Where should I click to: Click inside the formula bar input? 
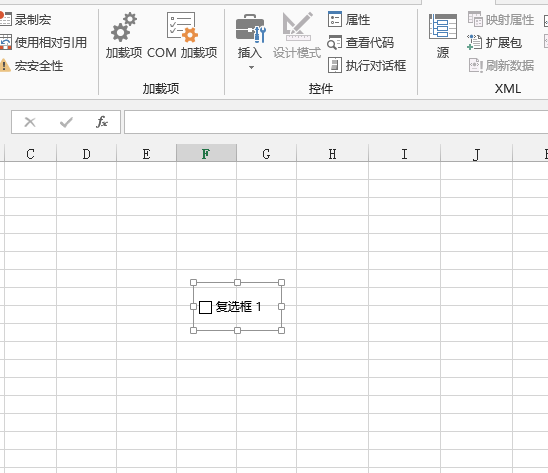[x=336, y=122]
